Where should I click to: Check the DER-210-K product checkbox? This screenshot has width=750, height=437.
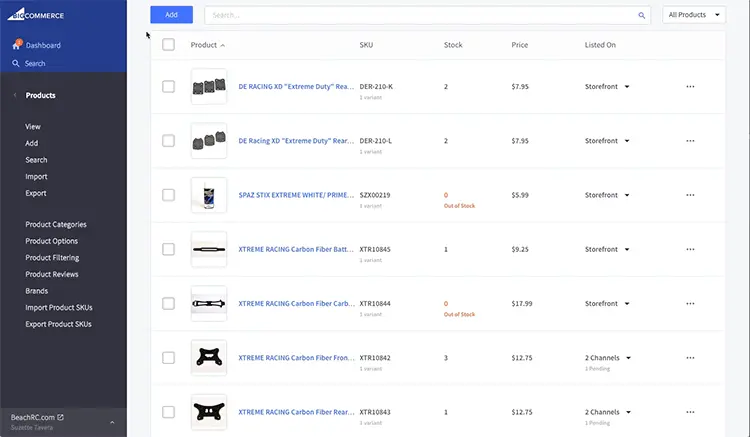pos(168,87)
